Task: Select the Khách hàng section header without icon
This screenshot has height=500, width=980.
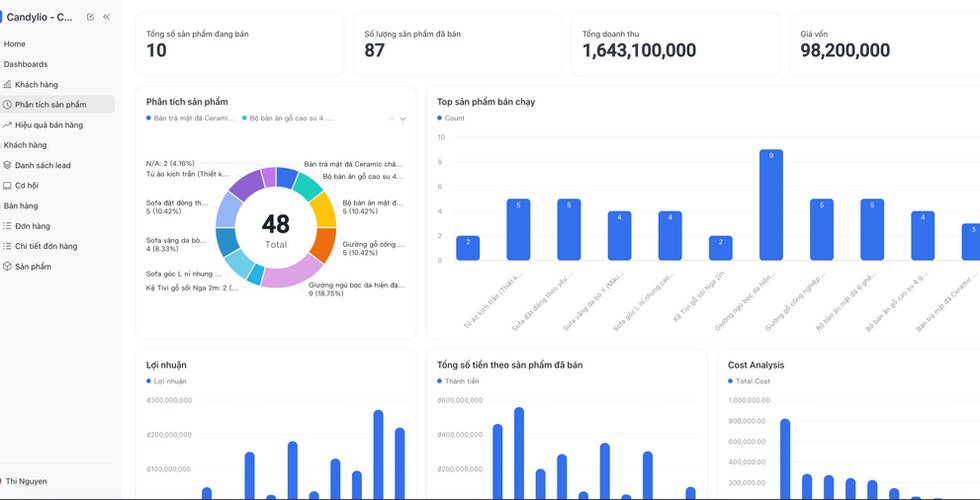Action: (25, 145)
